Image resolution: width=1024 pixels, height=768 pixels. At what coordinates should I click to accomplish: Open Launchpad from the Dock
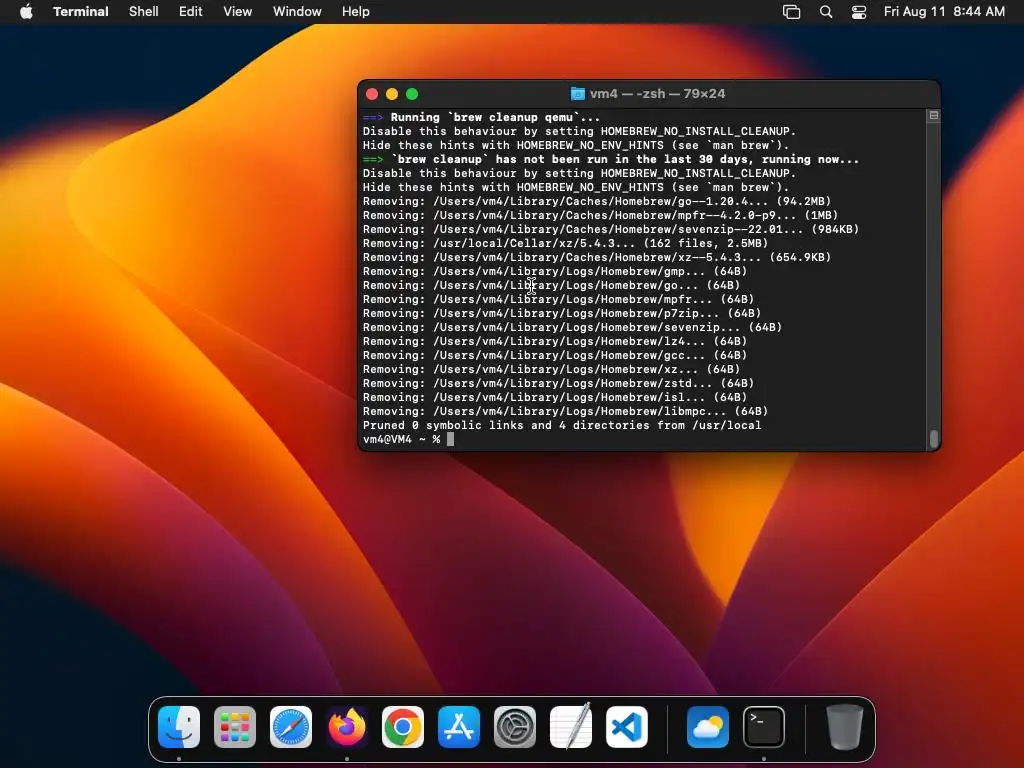235,727
